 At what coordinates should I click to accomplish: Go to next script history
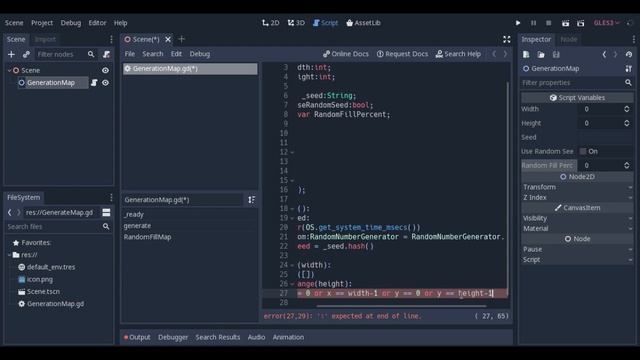(x=505, y=54)
